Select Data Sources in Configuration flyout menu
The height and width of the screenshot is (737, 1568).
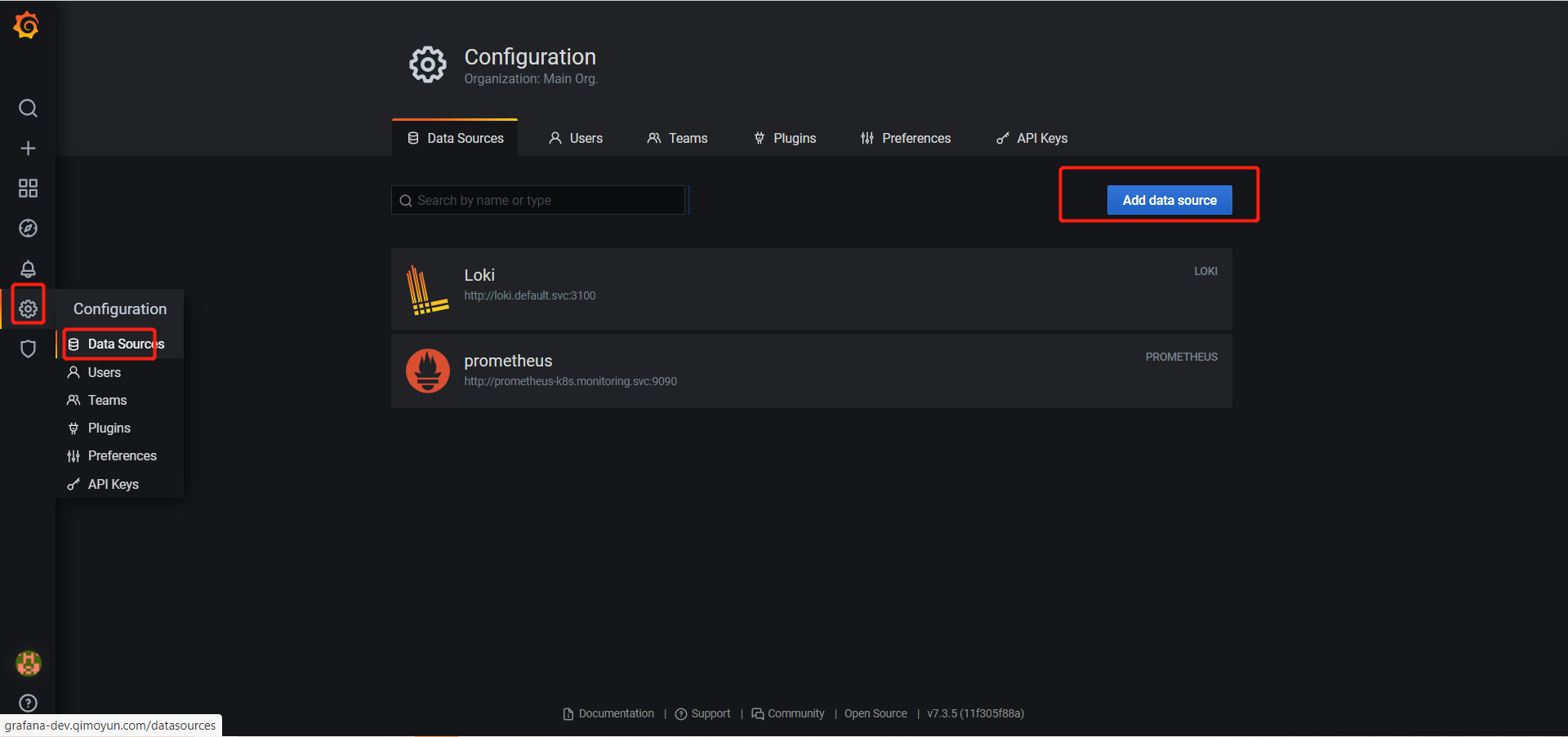pos(120,344)
